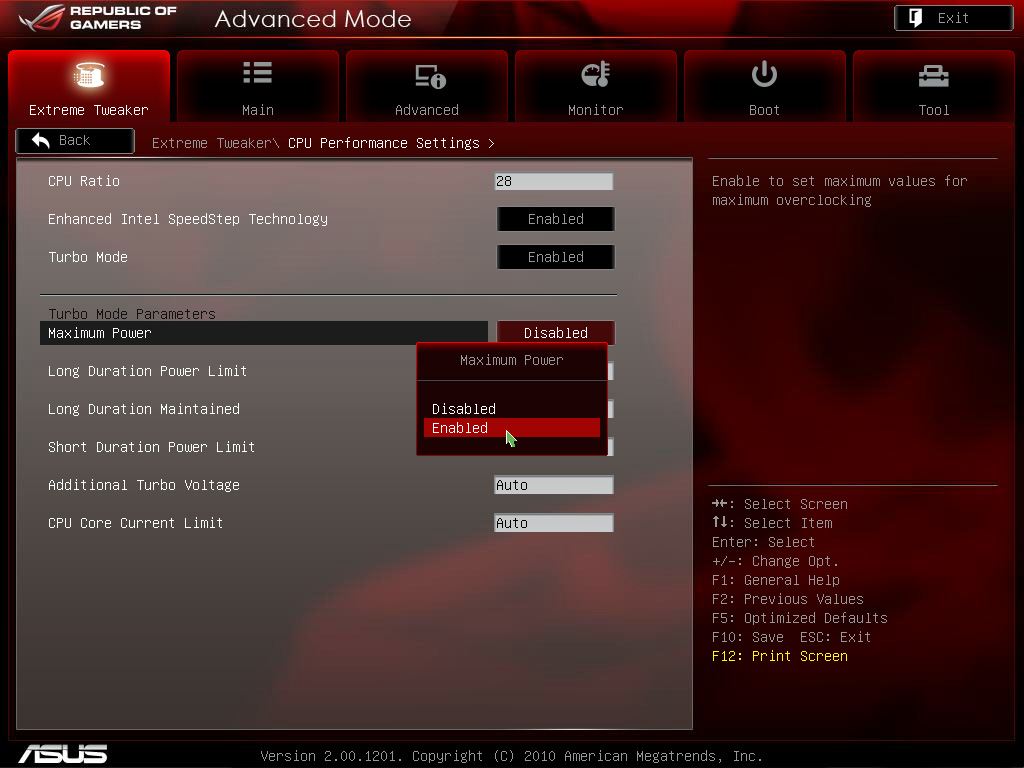Click the Exit door icon
This screenshot has height=768, width=1024.
pos(914,18)
